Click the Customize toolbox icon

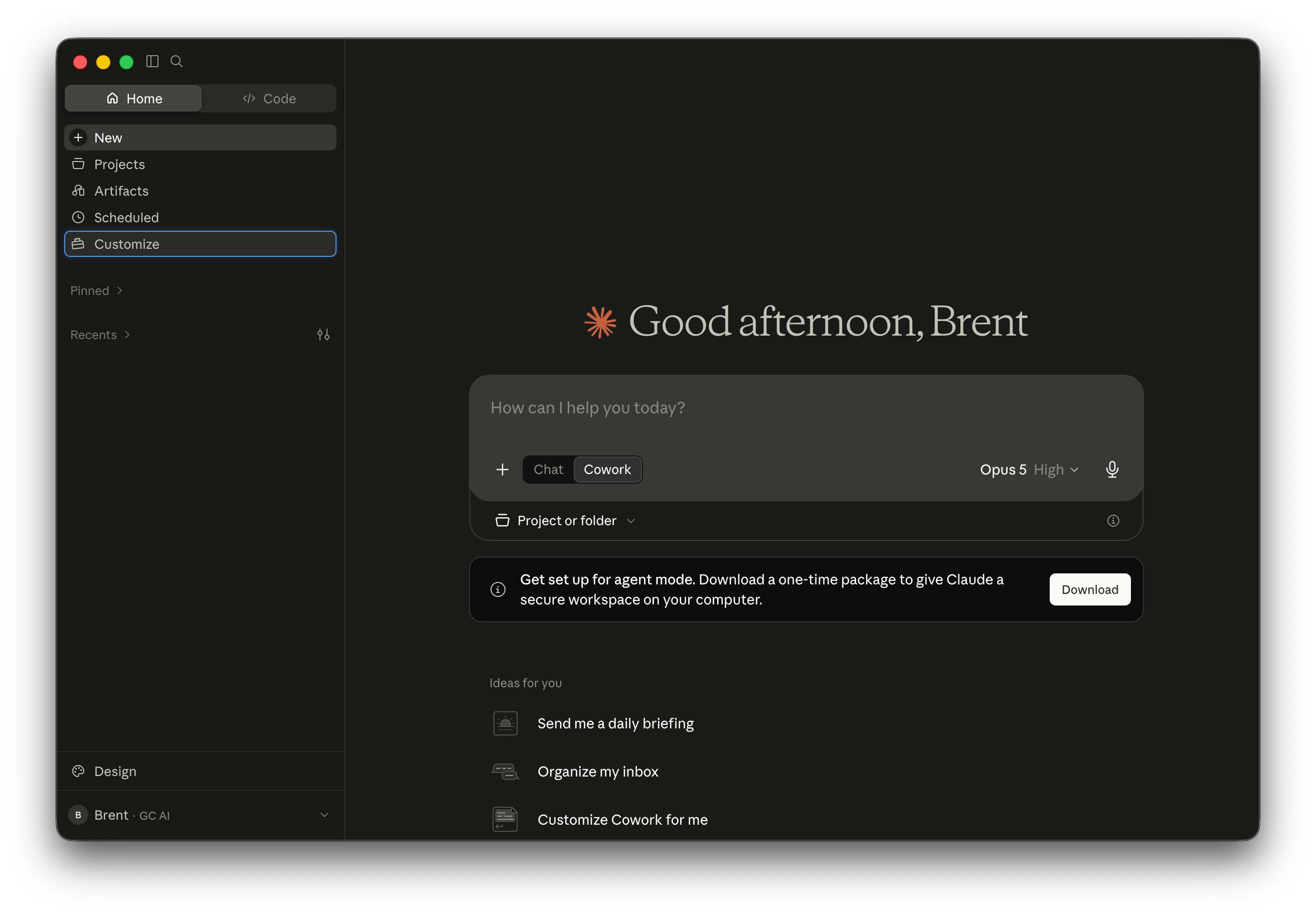coord(79,244)
